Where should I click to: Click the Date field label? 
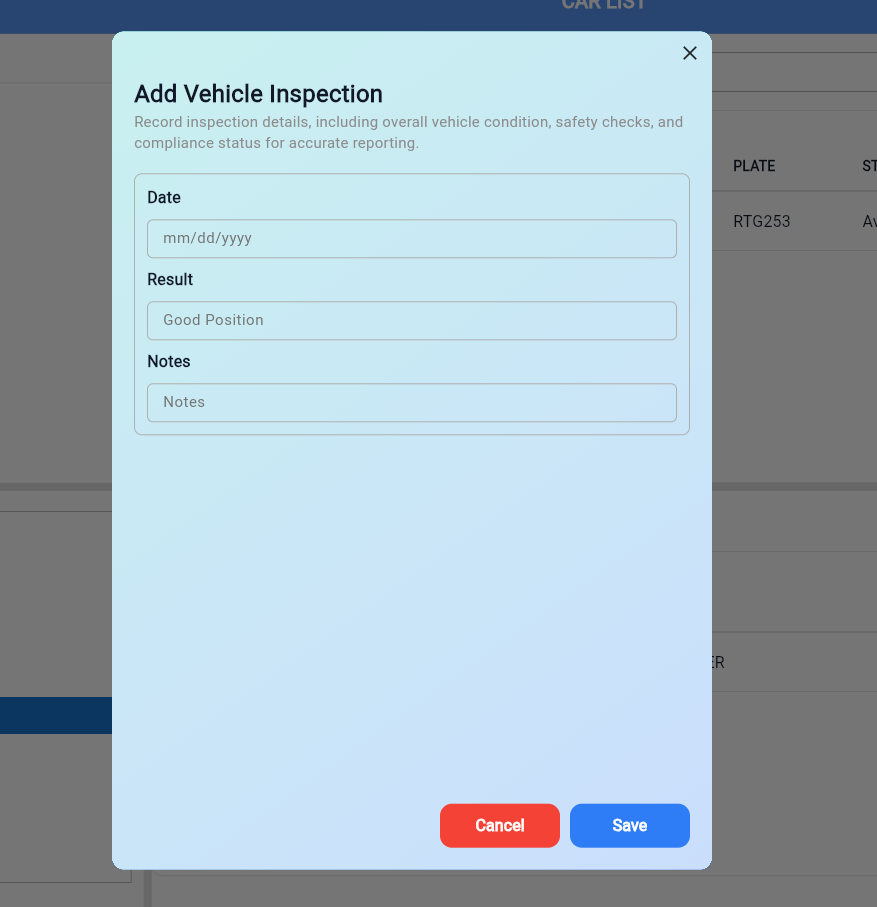coord(164,198)
